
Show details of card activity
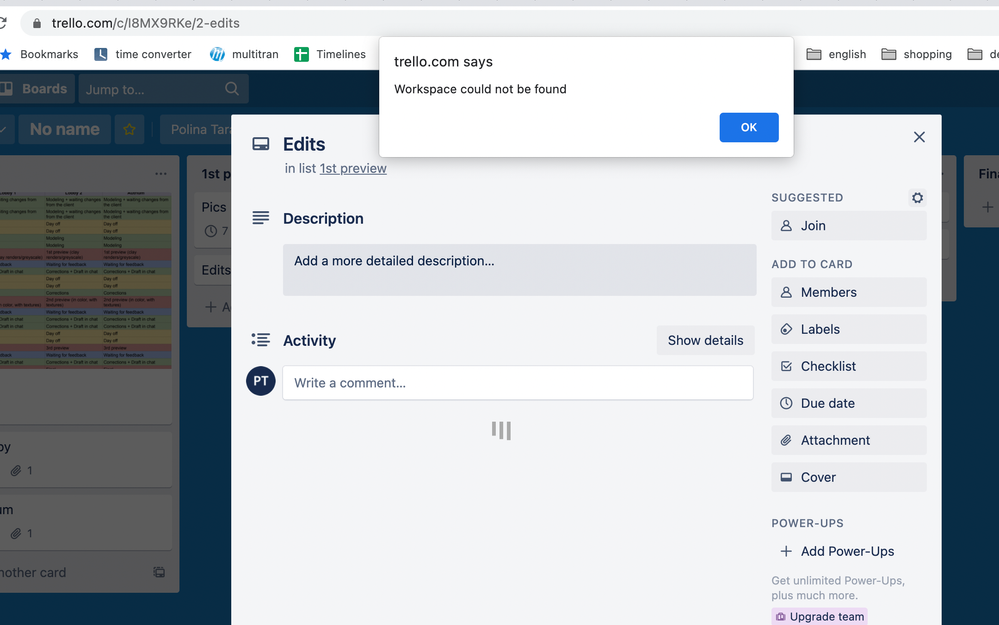click(x=705, y=340)
